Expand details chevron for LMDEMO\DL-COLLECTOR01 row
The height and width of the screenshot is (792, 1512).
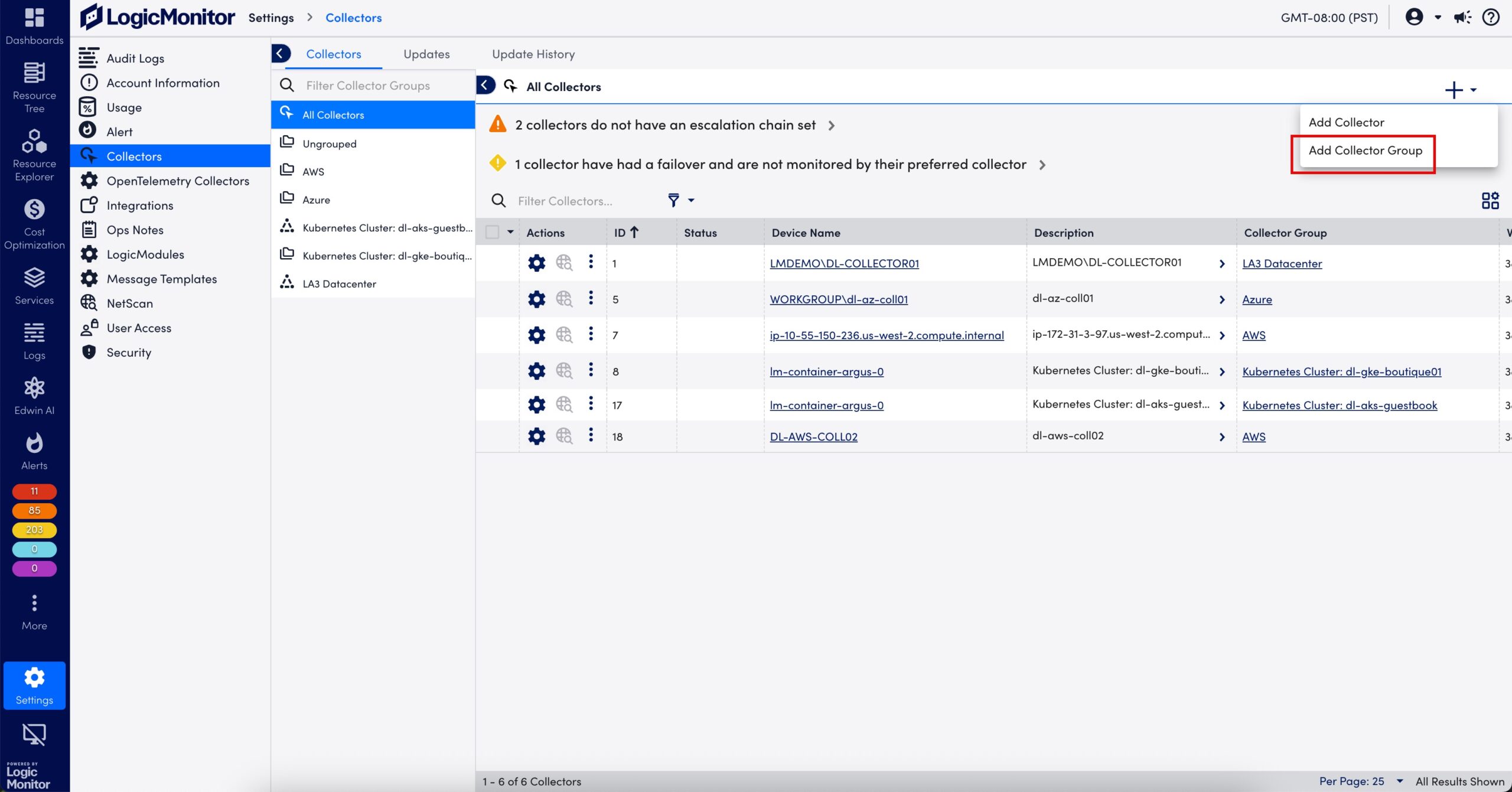(x=1221, y=263)
